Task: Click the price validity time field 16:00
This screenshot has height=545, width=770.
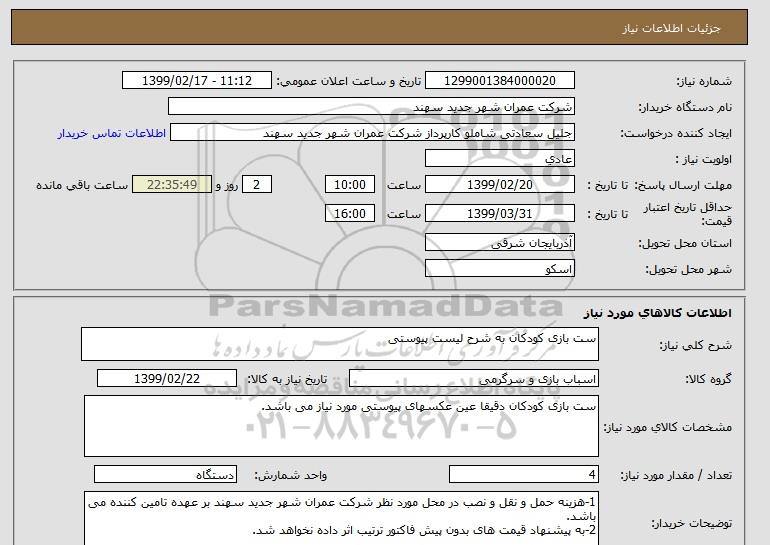Action: coord(350,214)
